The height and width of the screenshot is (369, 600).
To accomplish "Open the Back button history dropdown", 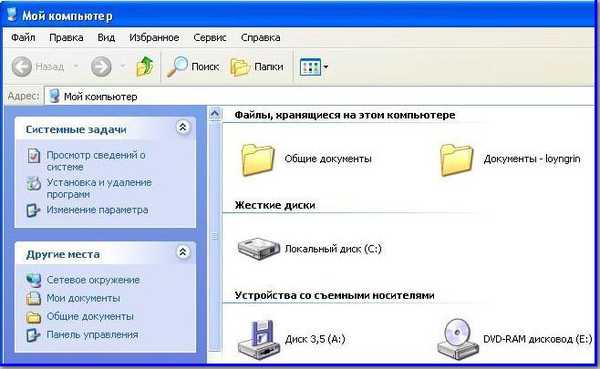I will (76, 67).
